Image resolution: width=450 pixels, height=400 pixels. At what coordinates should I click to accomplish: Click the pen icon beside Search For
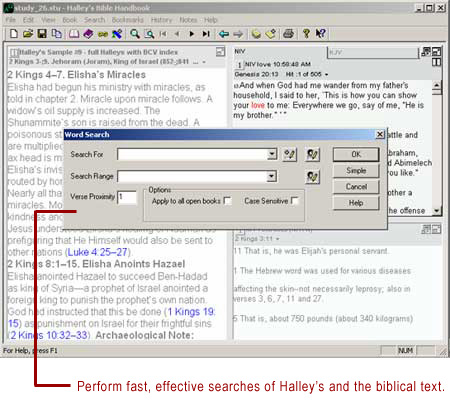pos(290,154)
